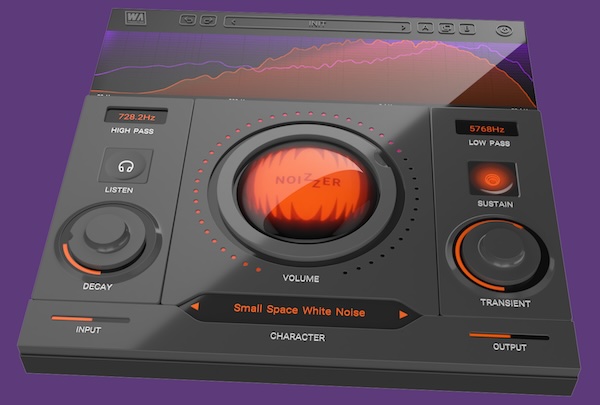The width and height of the screenshot is (600, 405).
Task: Go to next preset with right arrow
Action: coord(403,28)
